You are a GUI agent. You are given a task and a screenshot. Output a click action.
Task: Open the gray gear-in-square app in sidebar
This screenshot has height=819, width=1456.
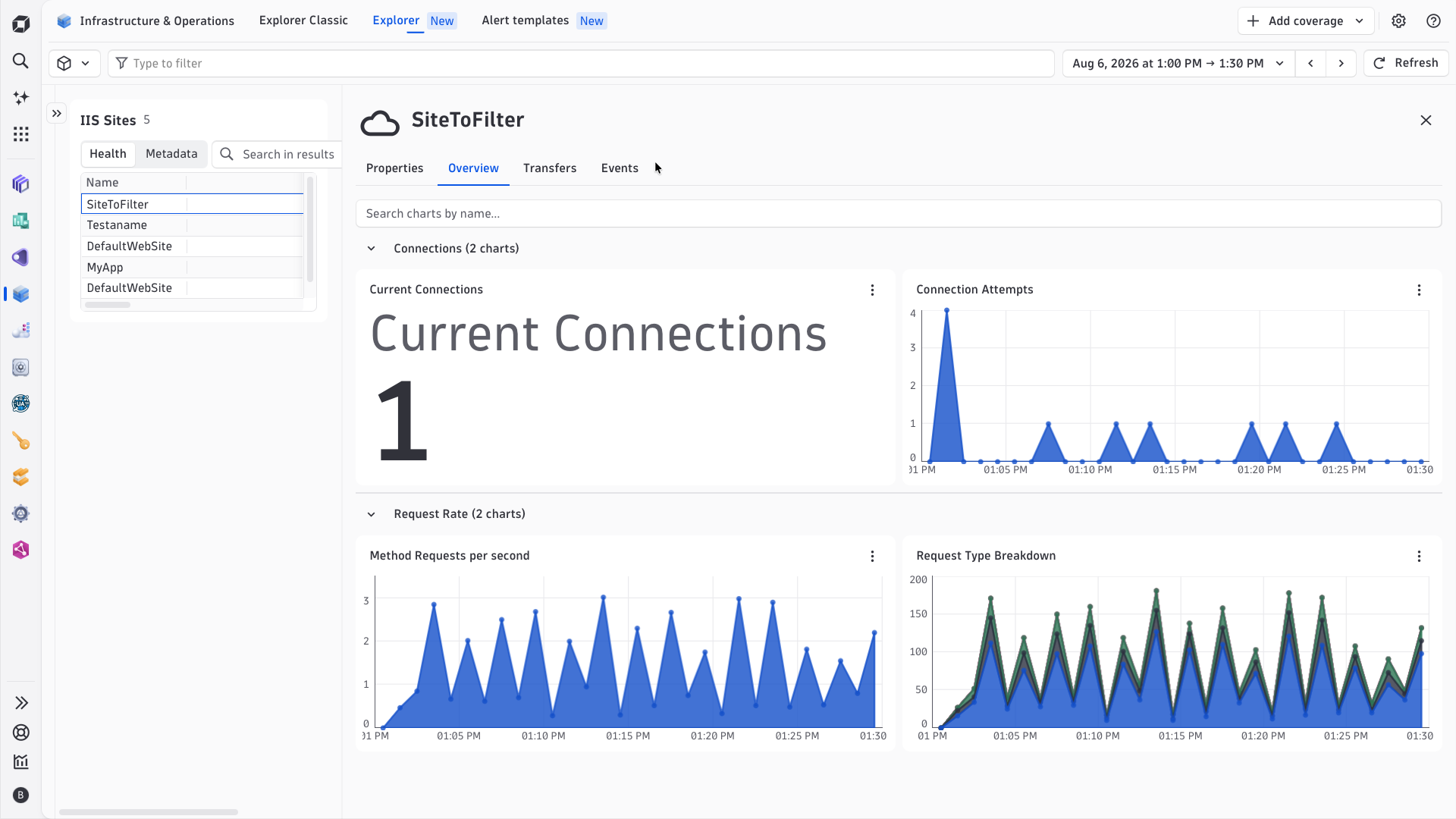point(21,367)
